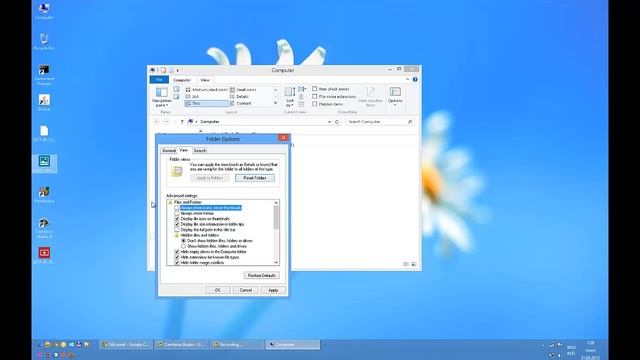Open the address bar history dropdown

pyautogui.click(x=329, y=122)
